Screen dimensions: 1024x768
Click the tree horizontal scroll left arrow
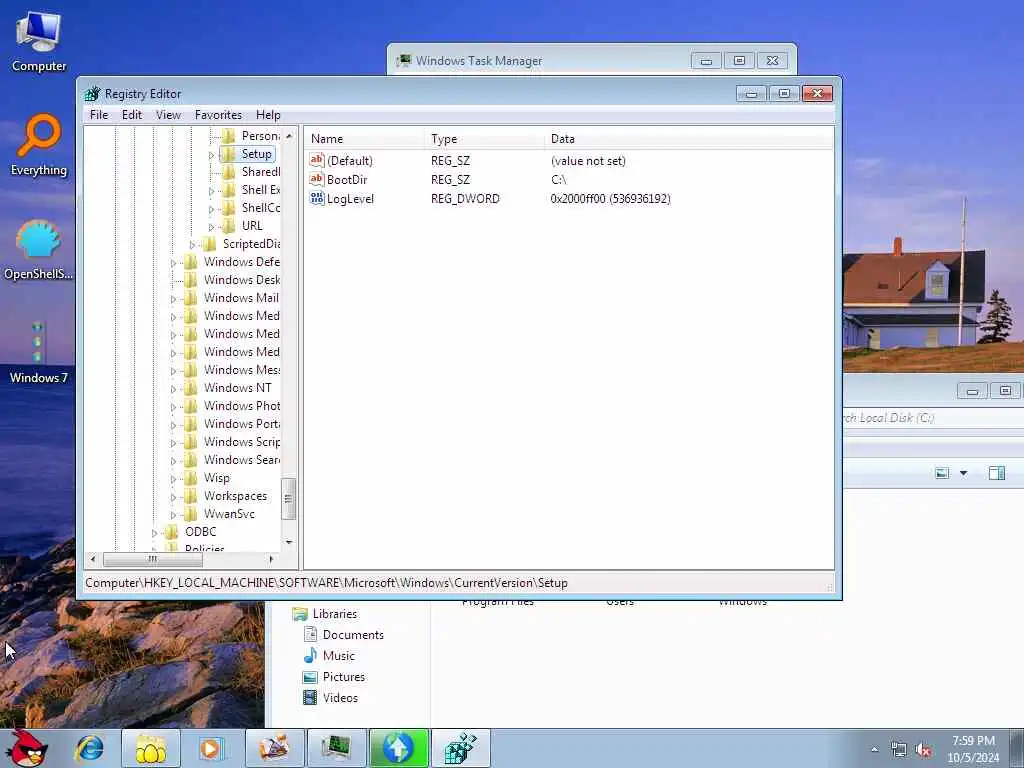pyautogui.click(x=93, y=559)
